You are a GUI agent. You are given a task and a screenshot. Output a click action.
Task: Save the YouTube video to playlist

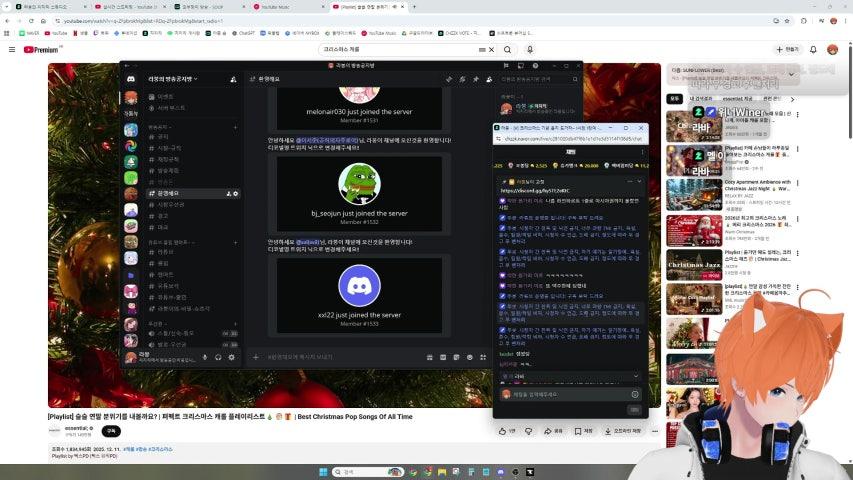pos(584,431)
